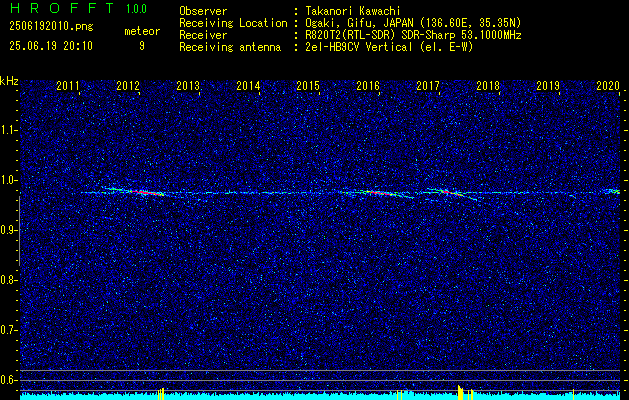Image resolution: width=629 pixels, height=400 pixels.
Task: Click the Observer field label
Action: 203,11
